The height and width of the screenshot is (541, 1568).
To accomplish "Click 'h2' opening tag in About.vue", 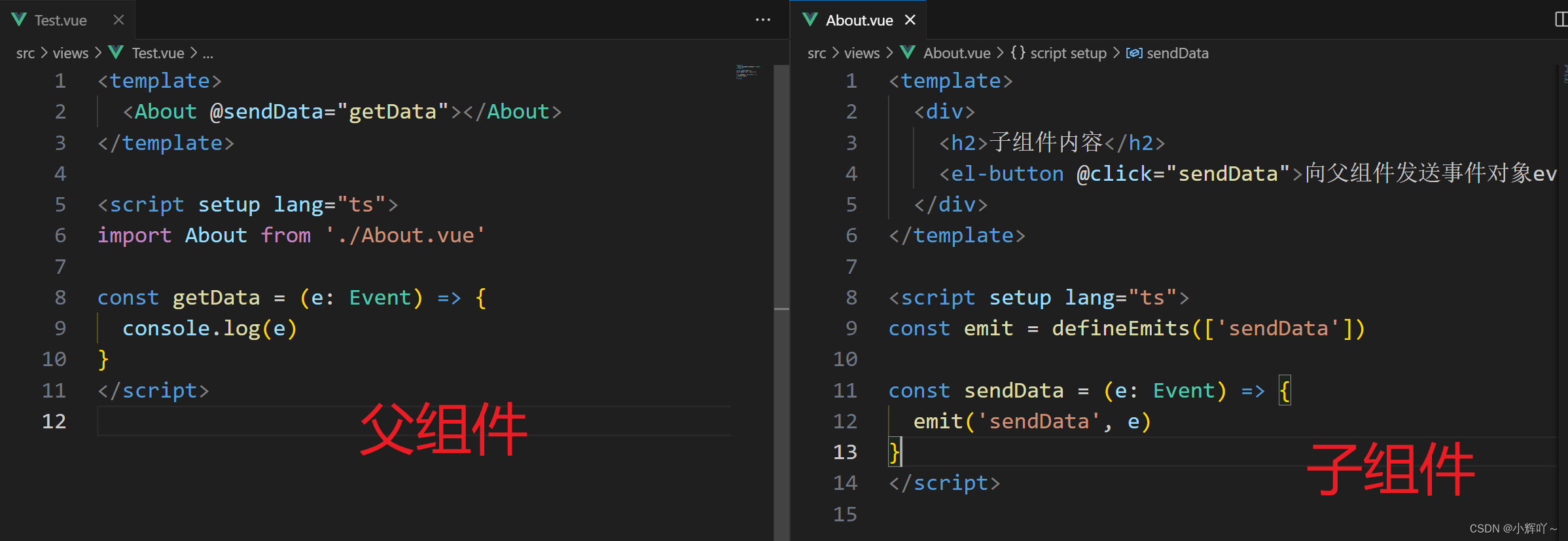I will point(963,143).
